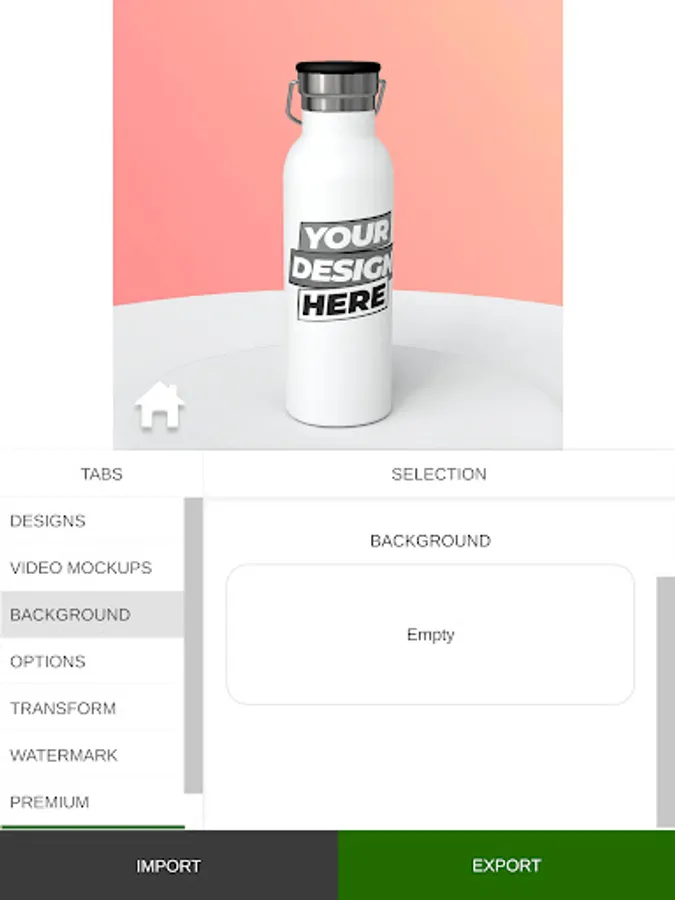Select the WATERMARK tab

pos(92,755)
